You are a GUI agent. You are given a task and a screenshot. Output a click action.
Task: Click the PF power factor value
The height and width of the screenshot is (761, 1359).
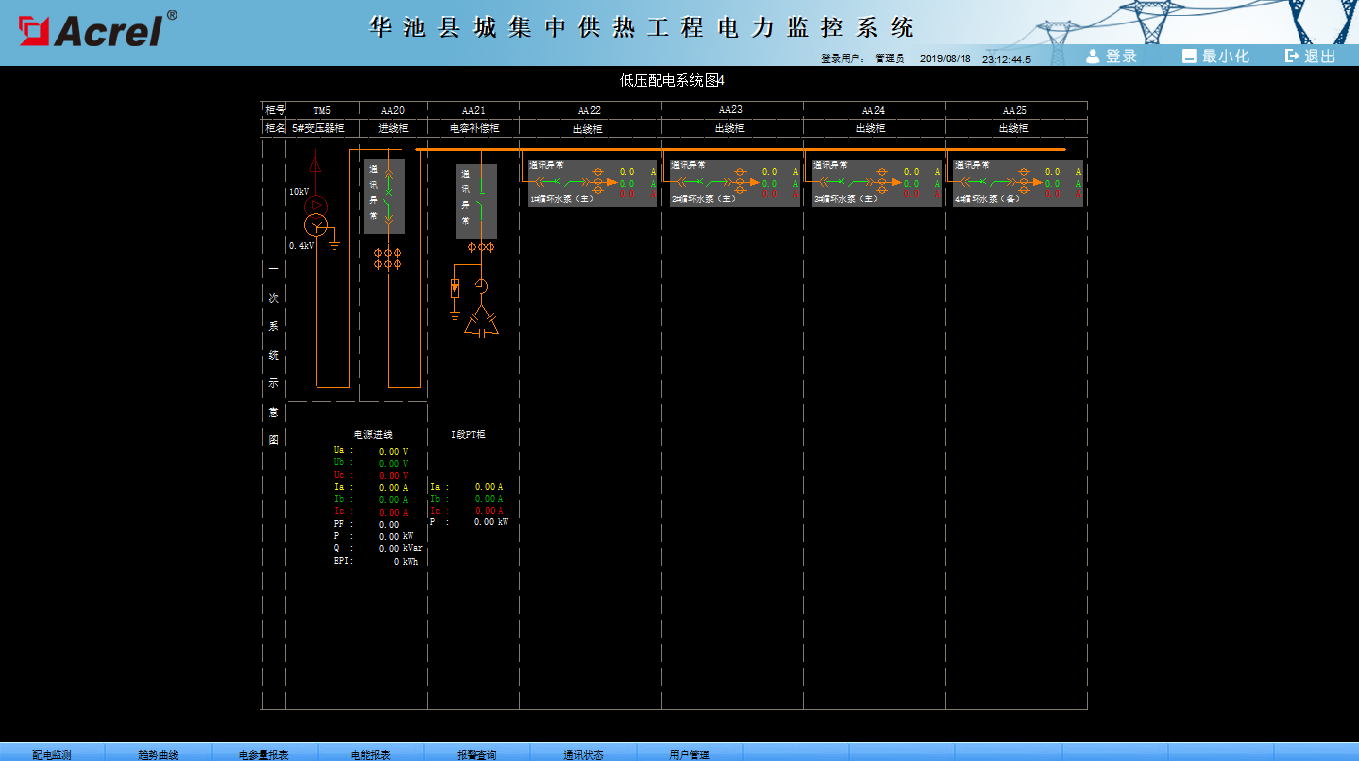389,525
